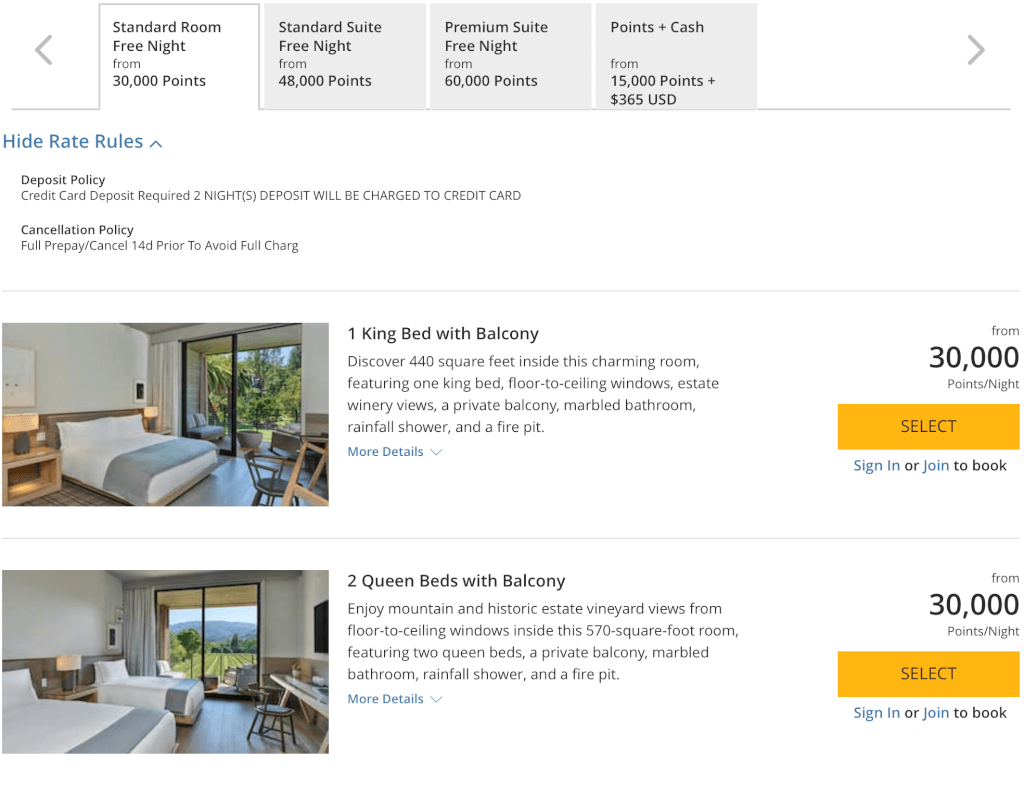Image resolution: width=1024 pixels, height=785 pixels.
Task: Click chevron beside King Bed More Details
Action: [x=436, y=452]
